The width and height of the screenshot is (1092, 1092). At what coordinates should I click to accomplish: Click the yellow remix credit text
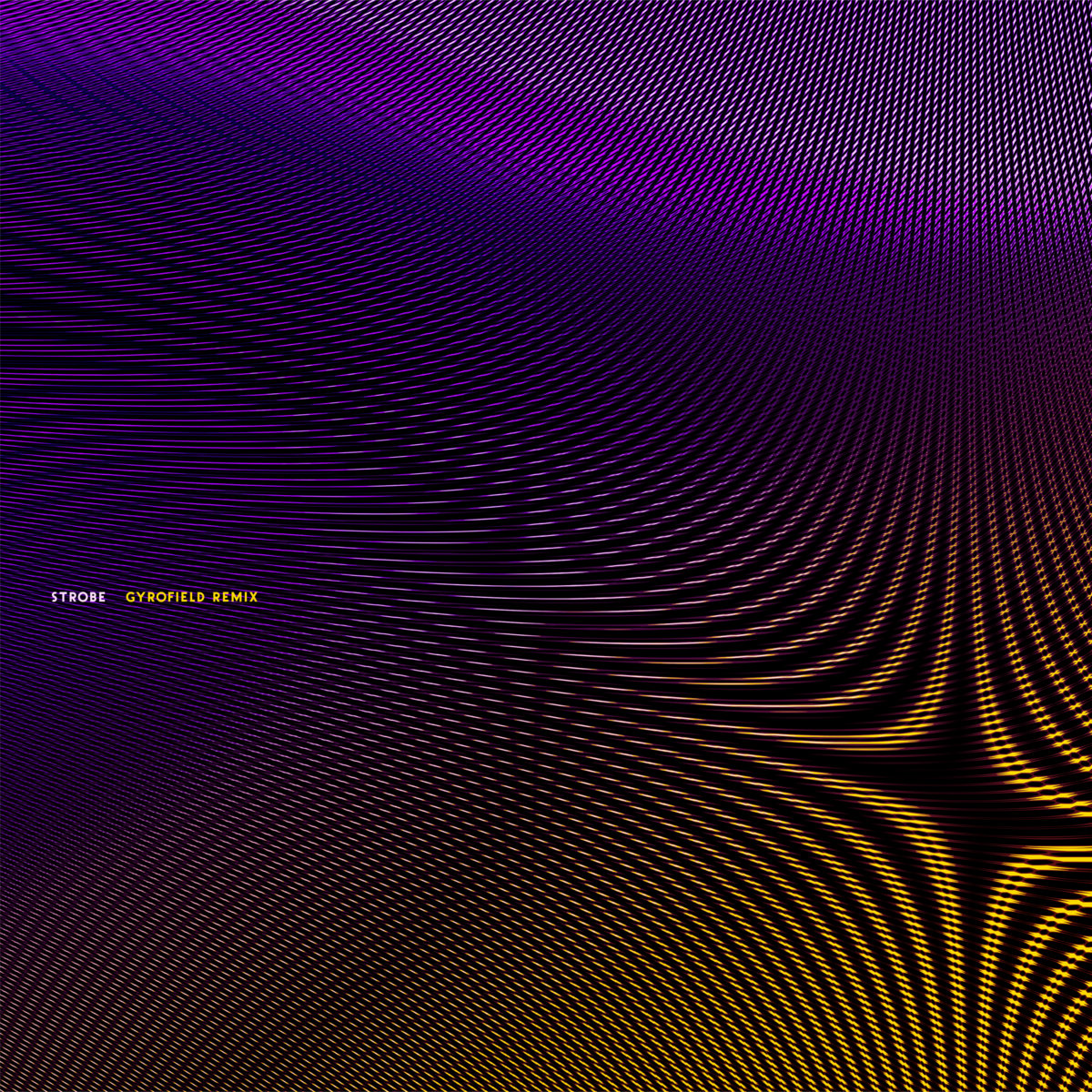pos(193,599)
